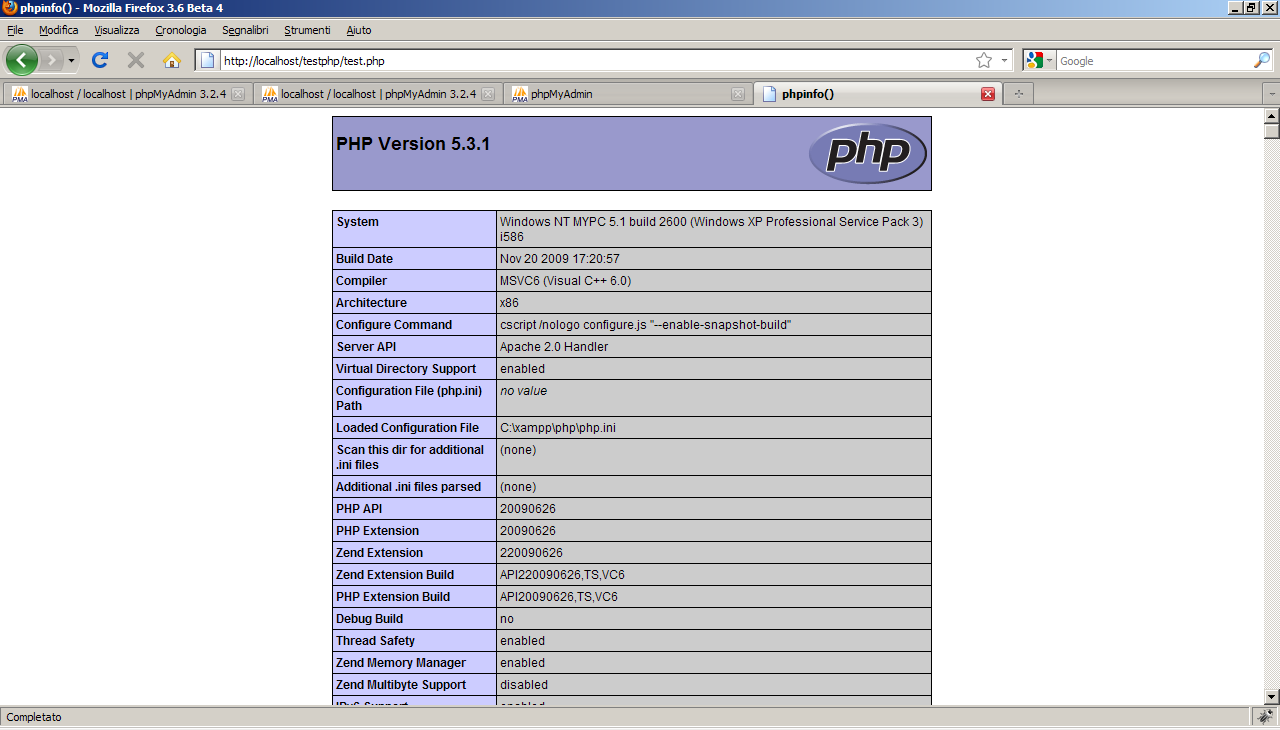Viewport: 1280px width, 730px height.
Task: Open the back/forward history dropdown arrow
Action: coord(71,61)
